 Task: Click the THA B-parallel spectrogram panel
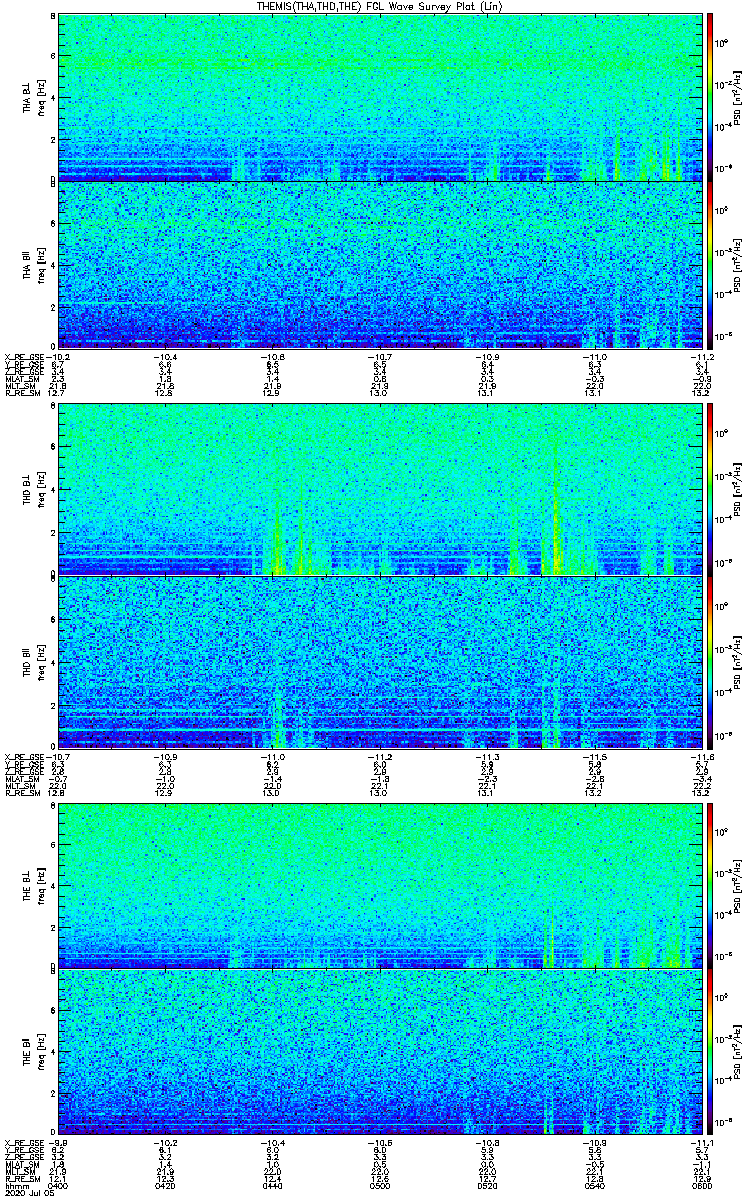pos(381,264)
